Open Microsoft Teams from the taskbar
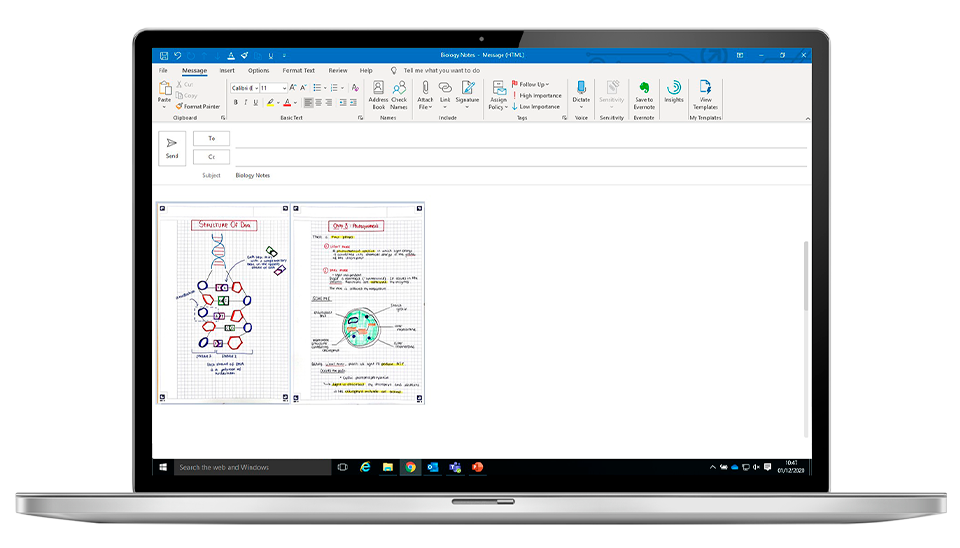The width and height of the screenshot is (960, 548). (455, 467)
